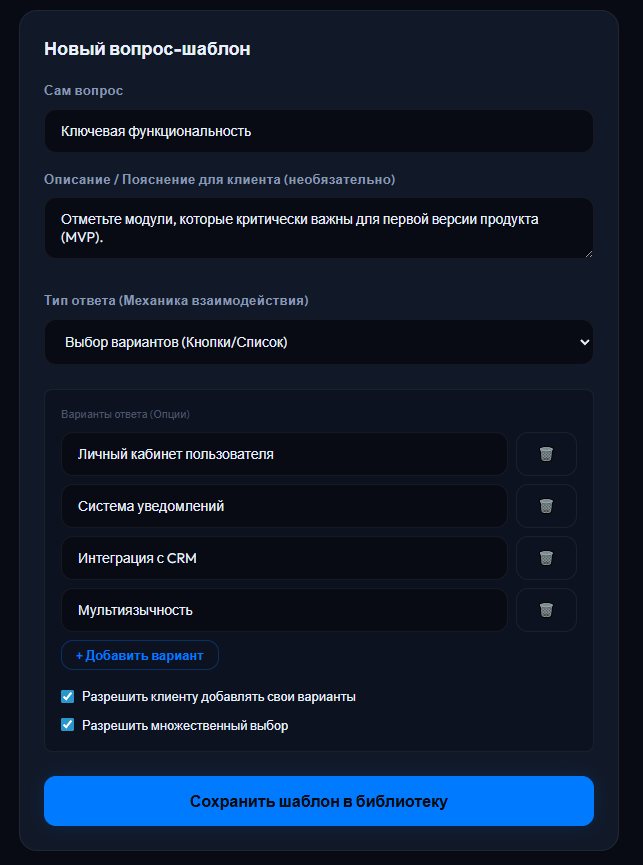Click the "Описание / Пояснение для клиента" label
Viewport: 643px width, 865px height.
pyautogui.click(x=219, y=179)
